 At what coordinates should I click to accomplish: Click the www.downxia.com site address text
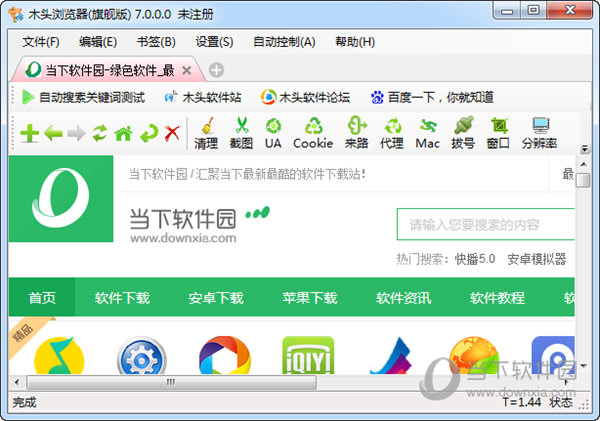click(183, 238)
